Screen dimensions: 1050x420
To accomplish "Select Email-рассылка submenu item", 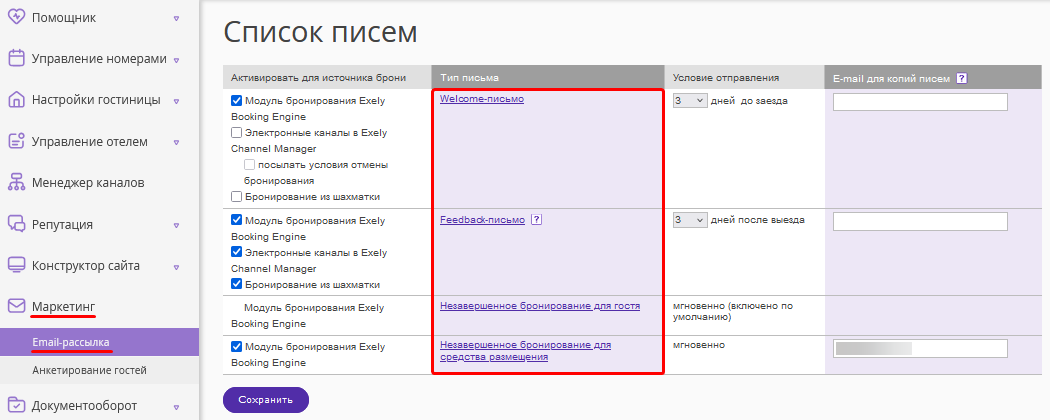I will tap(99, 342).
